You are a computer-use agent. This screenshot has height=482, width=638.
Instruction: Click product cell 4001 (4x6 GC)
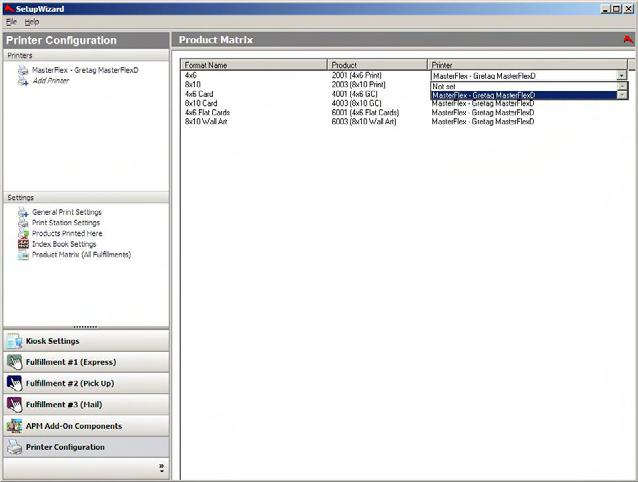click(x=354, y=94)
